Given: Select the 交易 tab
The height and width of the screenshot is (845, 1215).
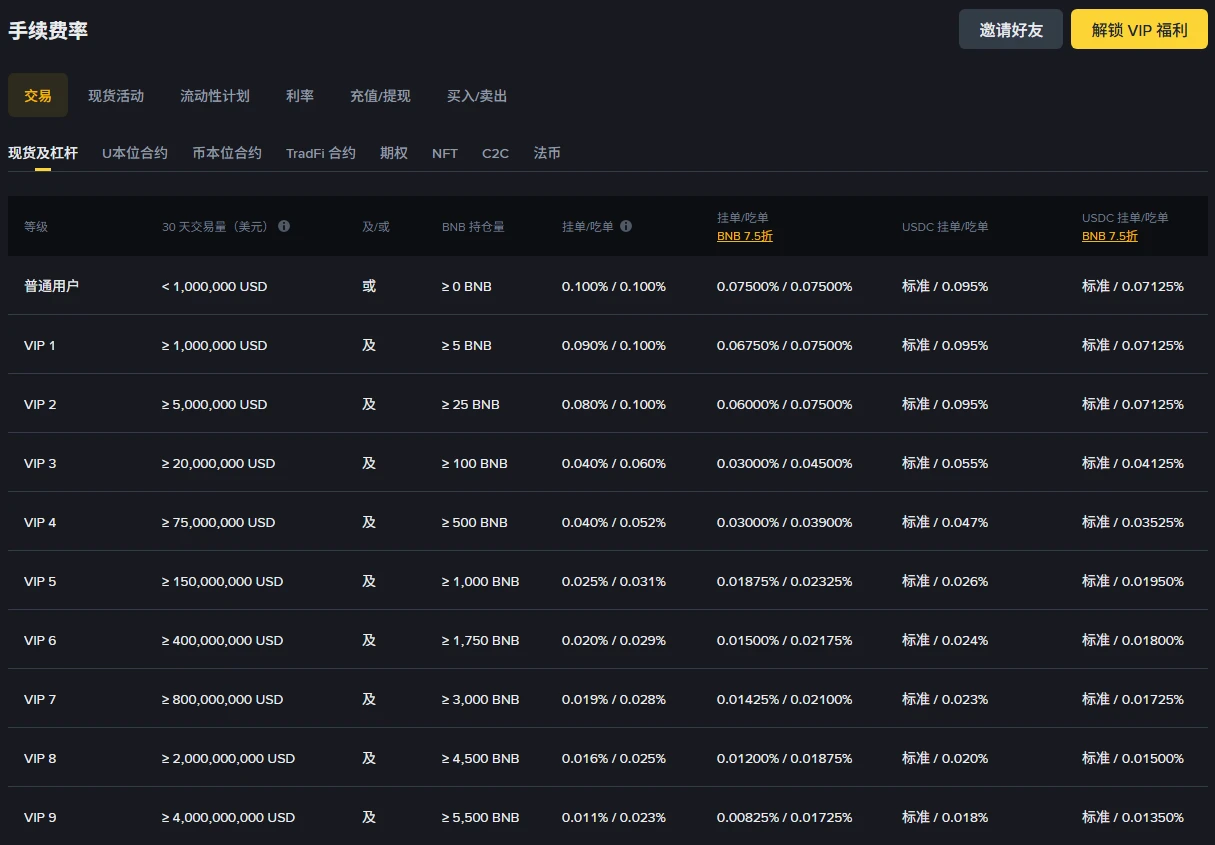Looking at the screenshot, I should 38,96.
